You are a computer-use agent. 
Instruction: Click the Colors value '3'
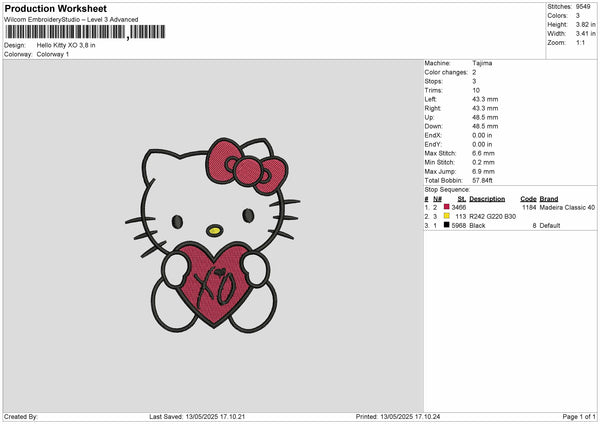tap(578, 16)
